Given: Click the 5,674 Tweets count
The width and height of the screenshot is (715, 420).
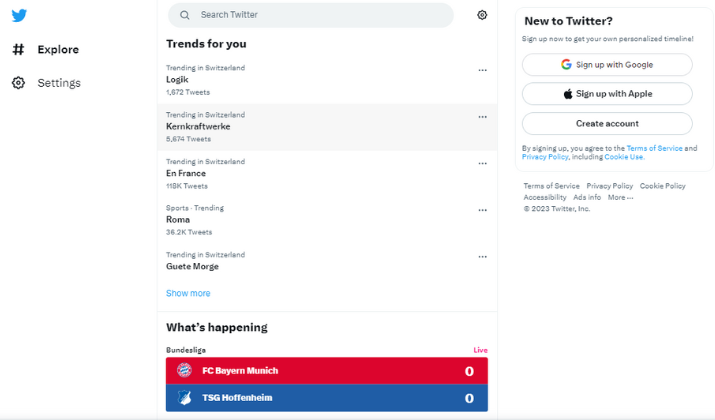Looking at the screenshot, I should (x=188, y=139).
